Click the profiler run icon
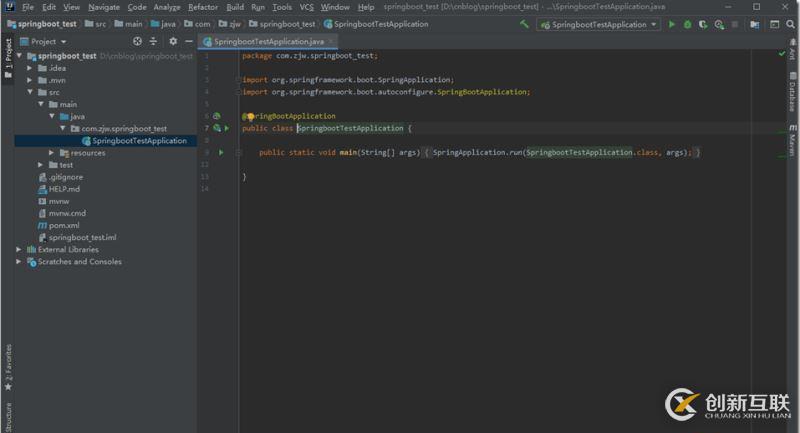 (719, 24)
